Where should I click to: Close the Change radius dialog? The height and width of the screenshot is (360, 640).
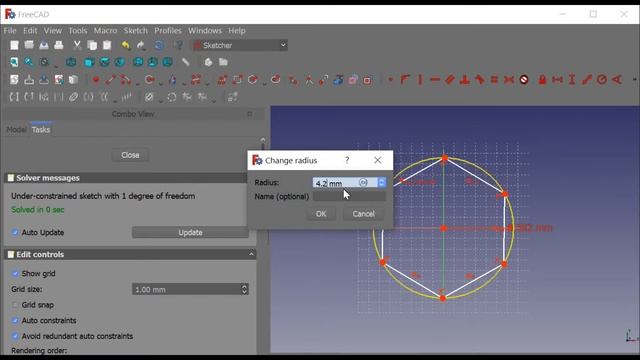pos(378,160)
